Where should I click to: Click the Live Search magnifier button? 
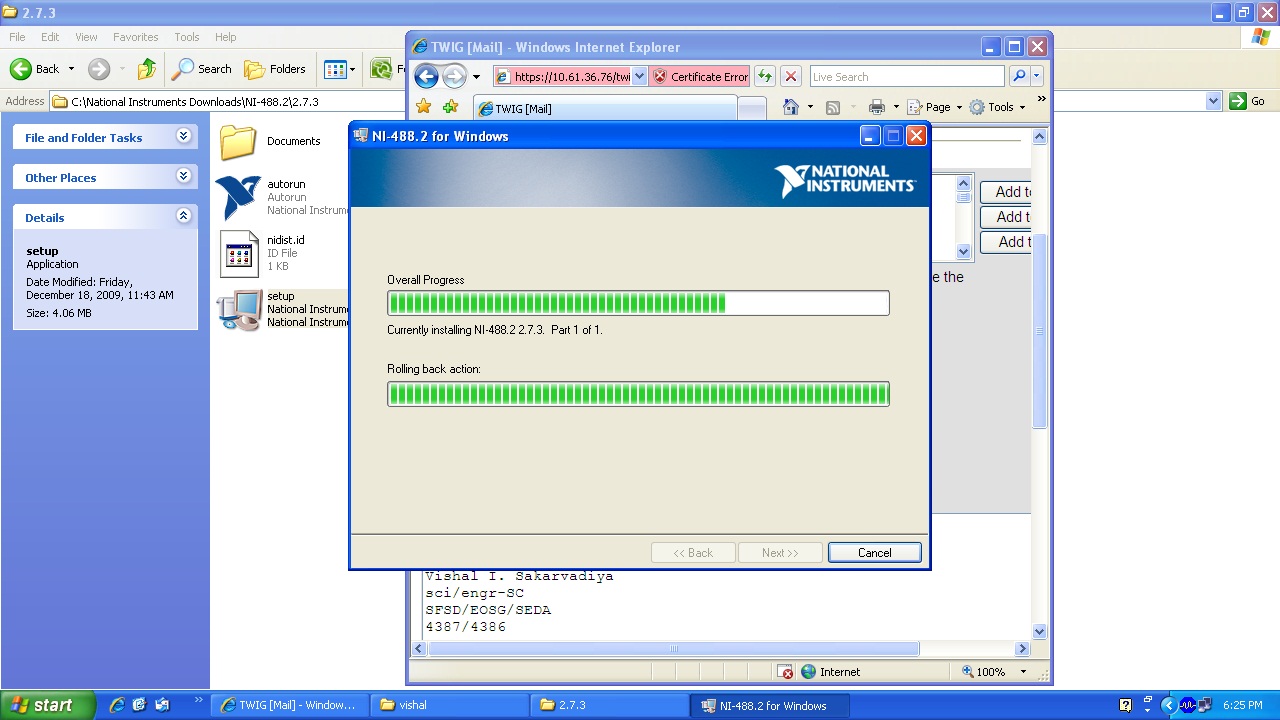(1019, 77)
